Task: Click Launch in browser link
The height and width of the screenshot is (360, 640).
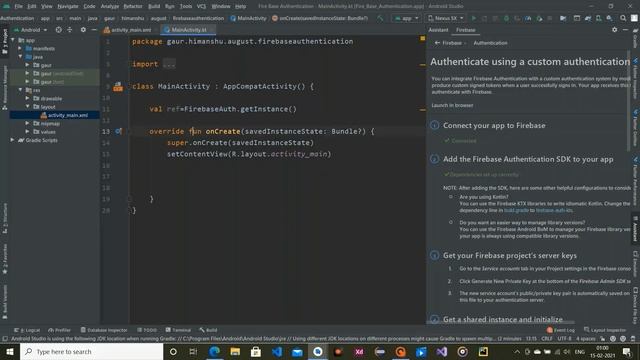Action: point(452,105)
